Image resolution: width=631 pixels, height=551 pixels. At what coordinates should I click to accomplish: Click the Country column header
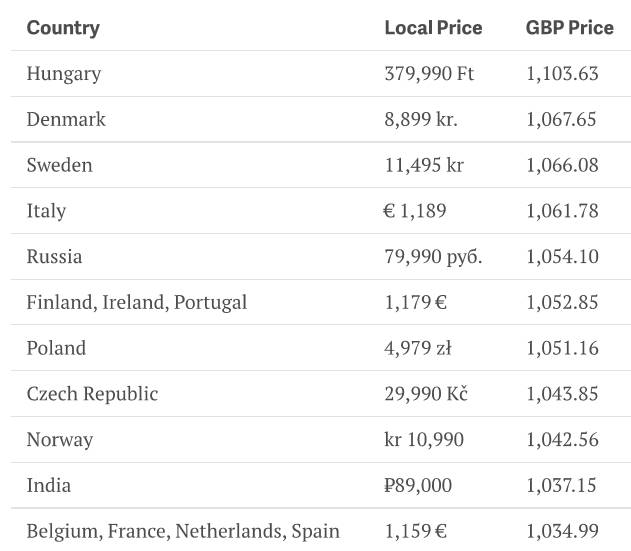coord(63,28)
